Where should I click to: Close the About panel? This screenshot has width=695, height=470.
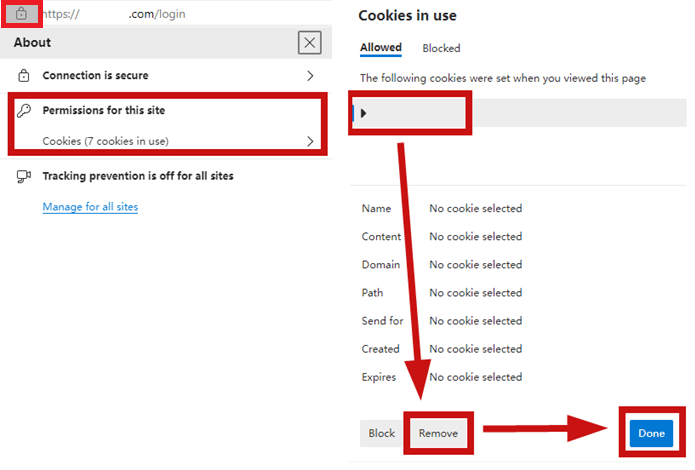309,43
